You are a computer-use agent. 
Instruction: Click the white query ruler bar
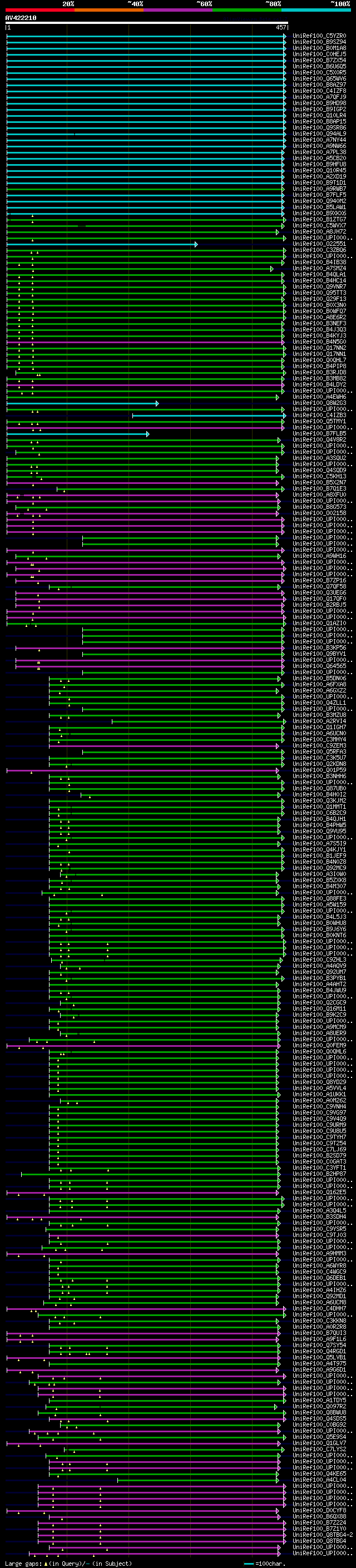pyautogui.click(x=147, y=23)
